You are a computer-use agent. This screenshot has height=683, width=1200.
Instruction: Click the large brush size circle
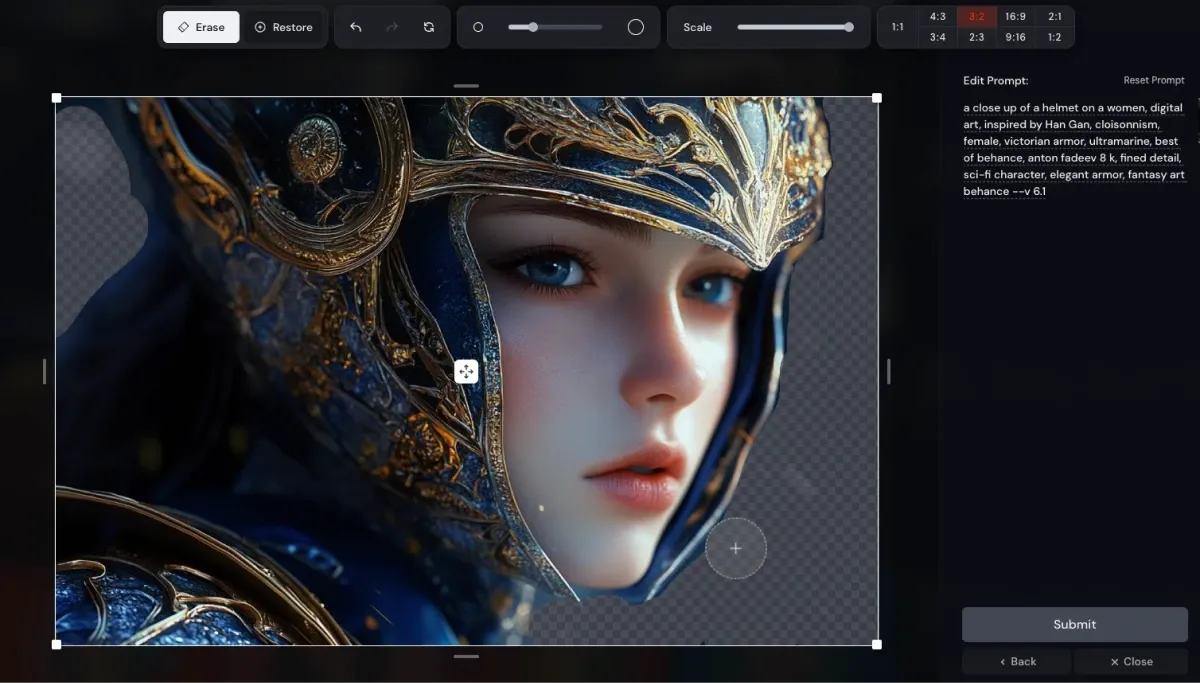635,27
